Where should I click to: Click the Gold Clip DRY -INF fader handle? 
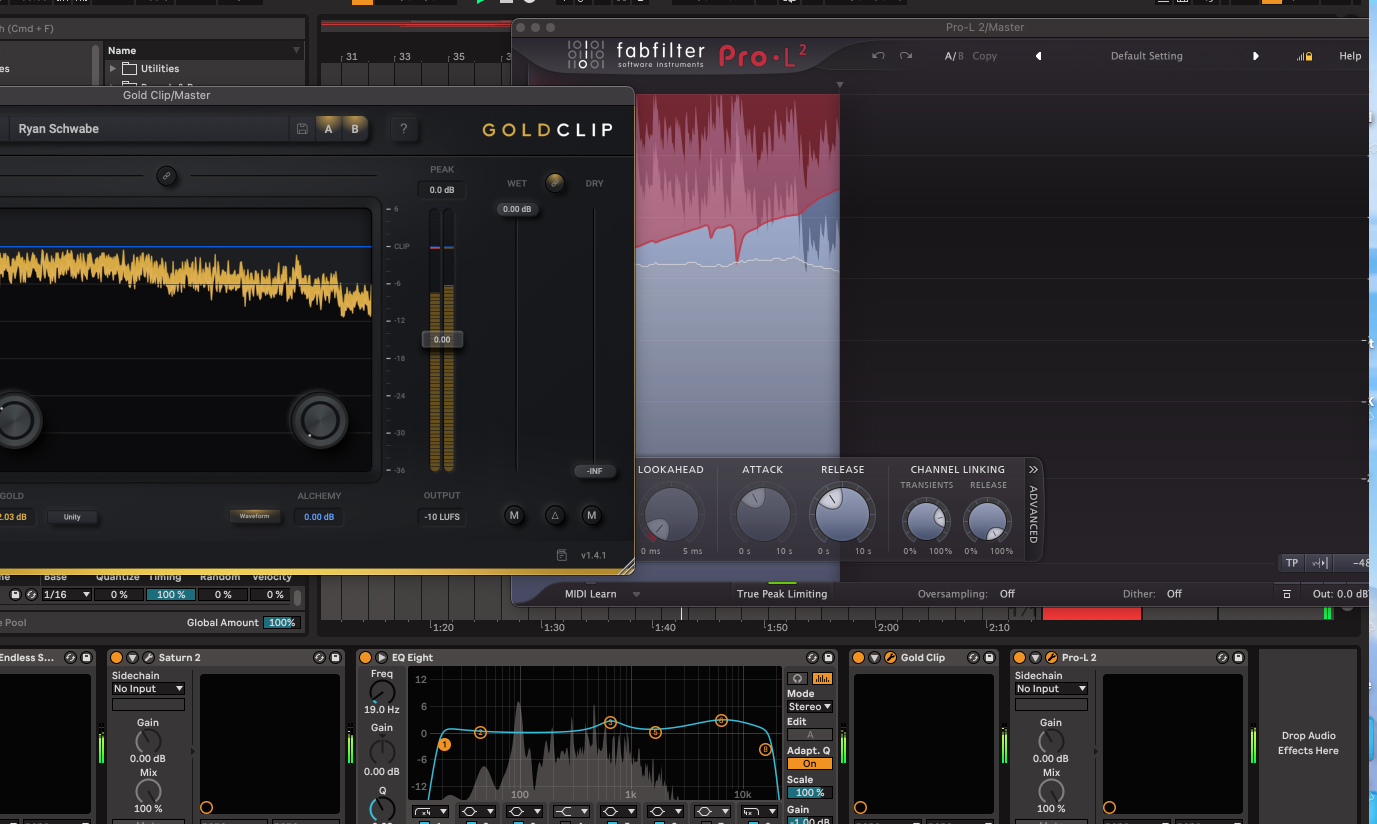[595, 471]
